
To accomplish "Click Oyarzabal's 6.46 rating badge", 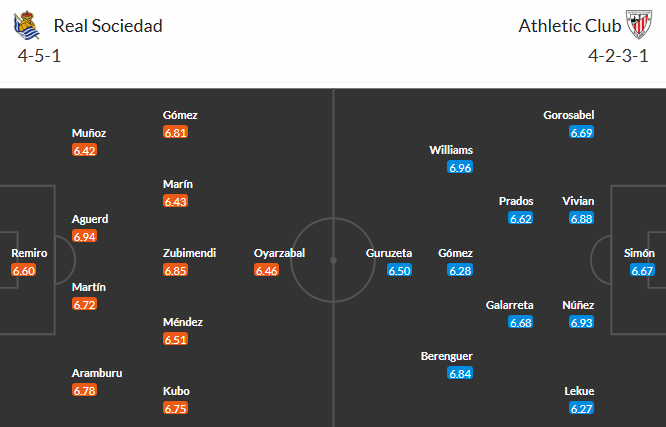I will point(267,270).
